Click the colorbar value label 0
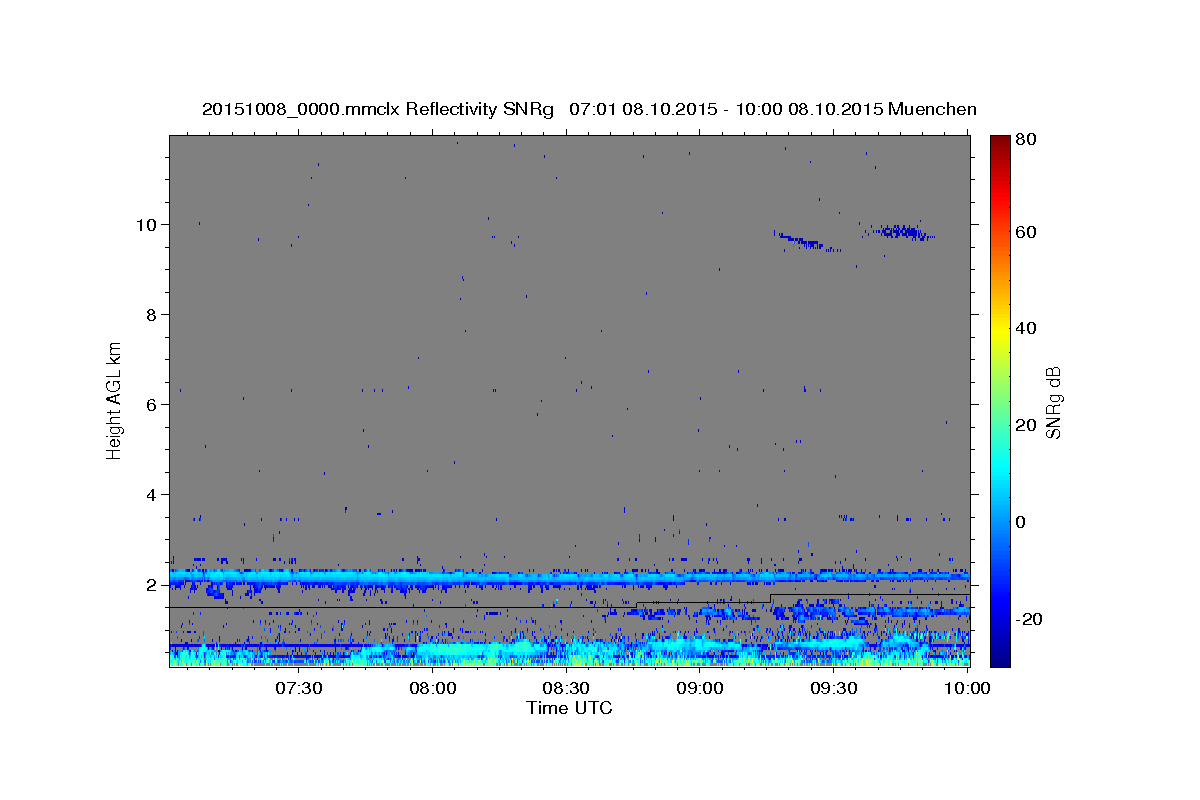This screenshot has width=1200, height=800. (x=1020, y=522)
